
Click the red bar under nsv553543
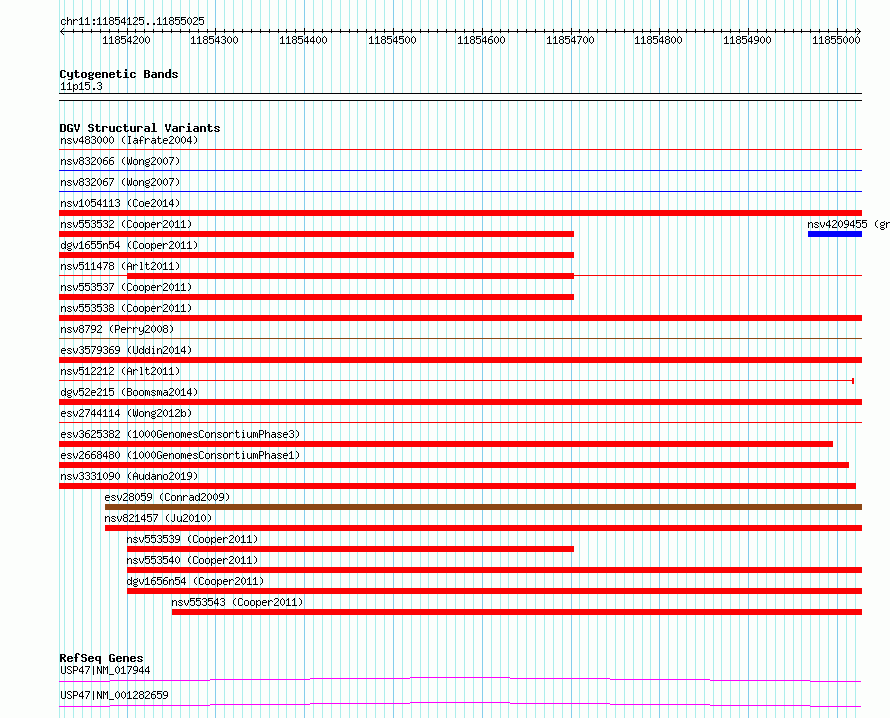(x=517, y=612)
